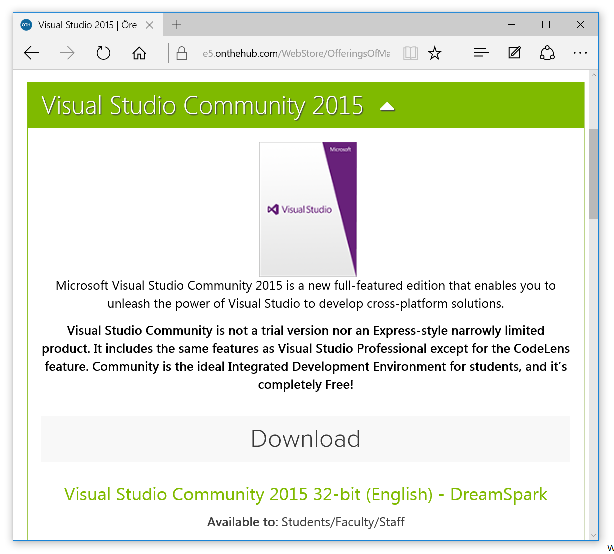This screenshot has height=554, width=614.
Task: Close the browser window
Action: click(580, 25)
